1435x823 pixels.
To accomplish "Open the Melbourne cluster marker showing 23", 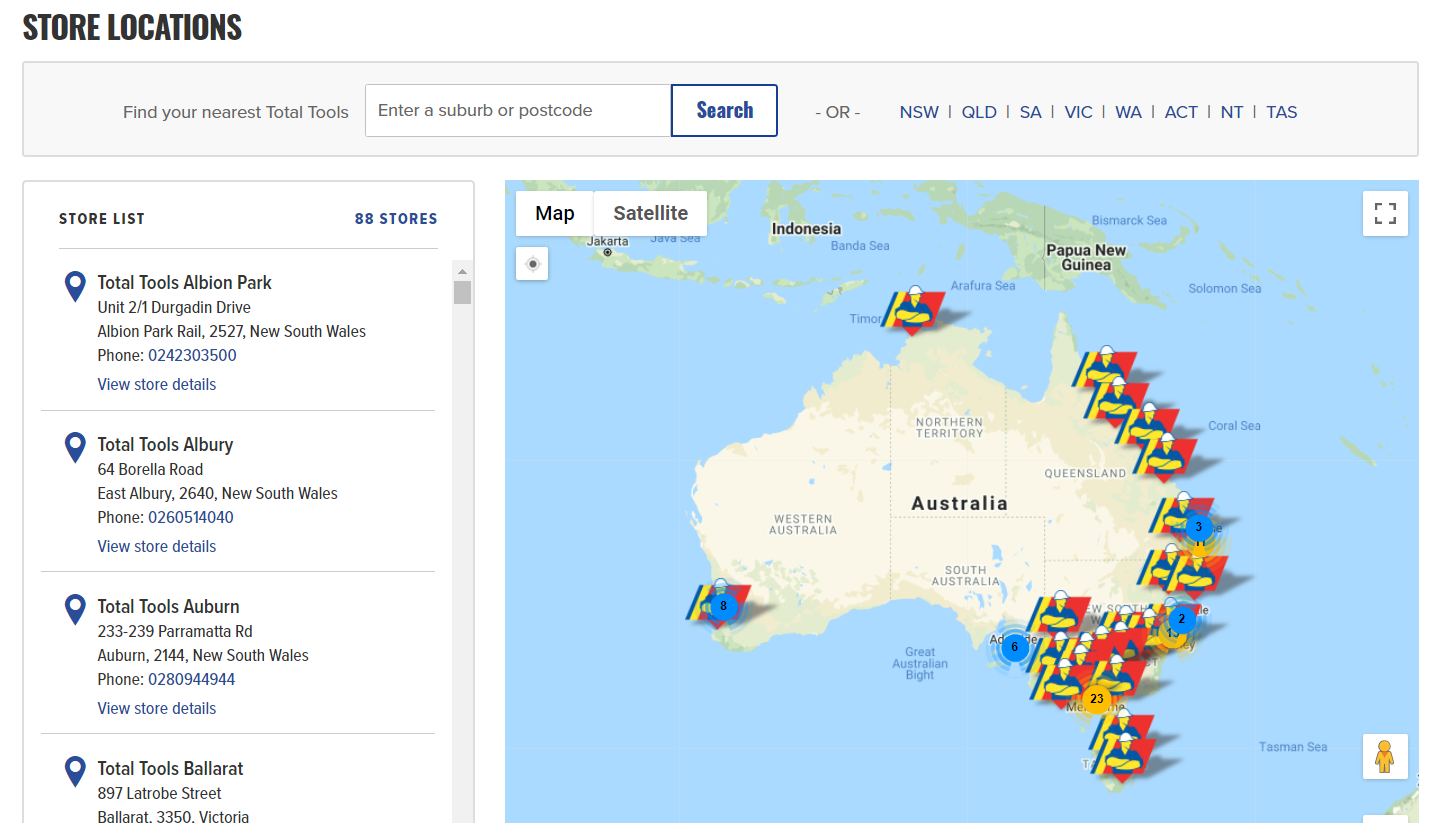I will tap(1097, 699).
